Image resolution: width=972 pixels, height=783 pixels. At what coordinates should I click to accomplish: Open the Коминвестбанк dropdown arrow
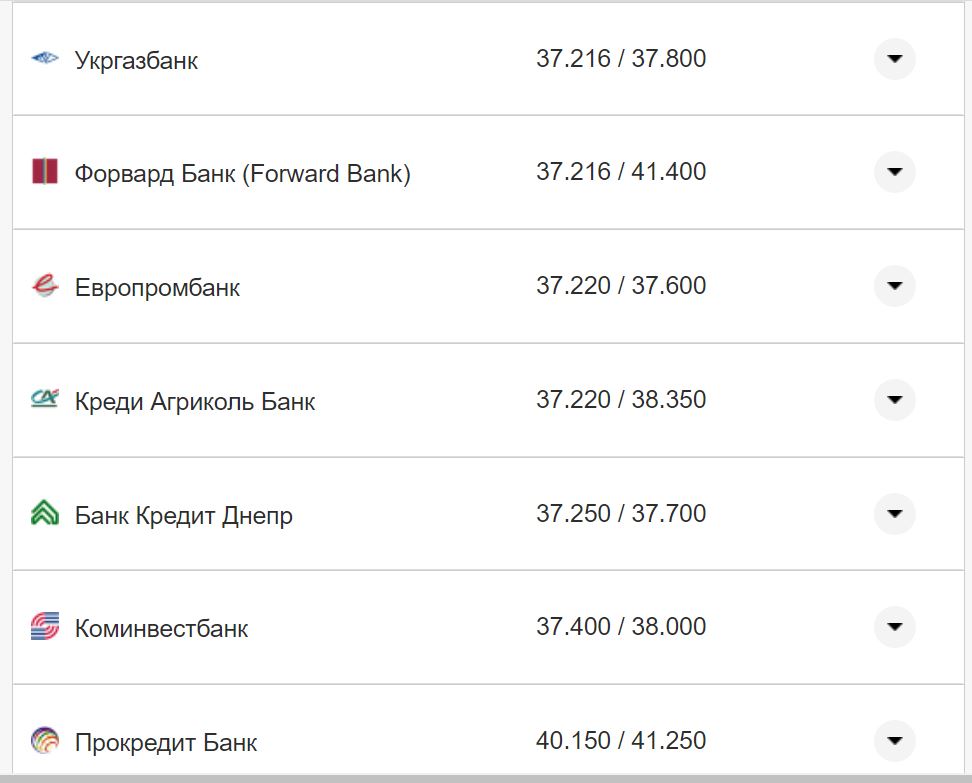pyautogui.click(x=895, y=628)
